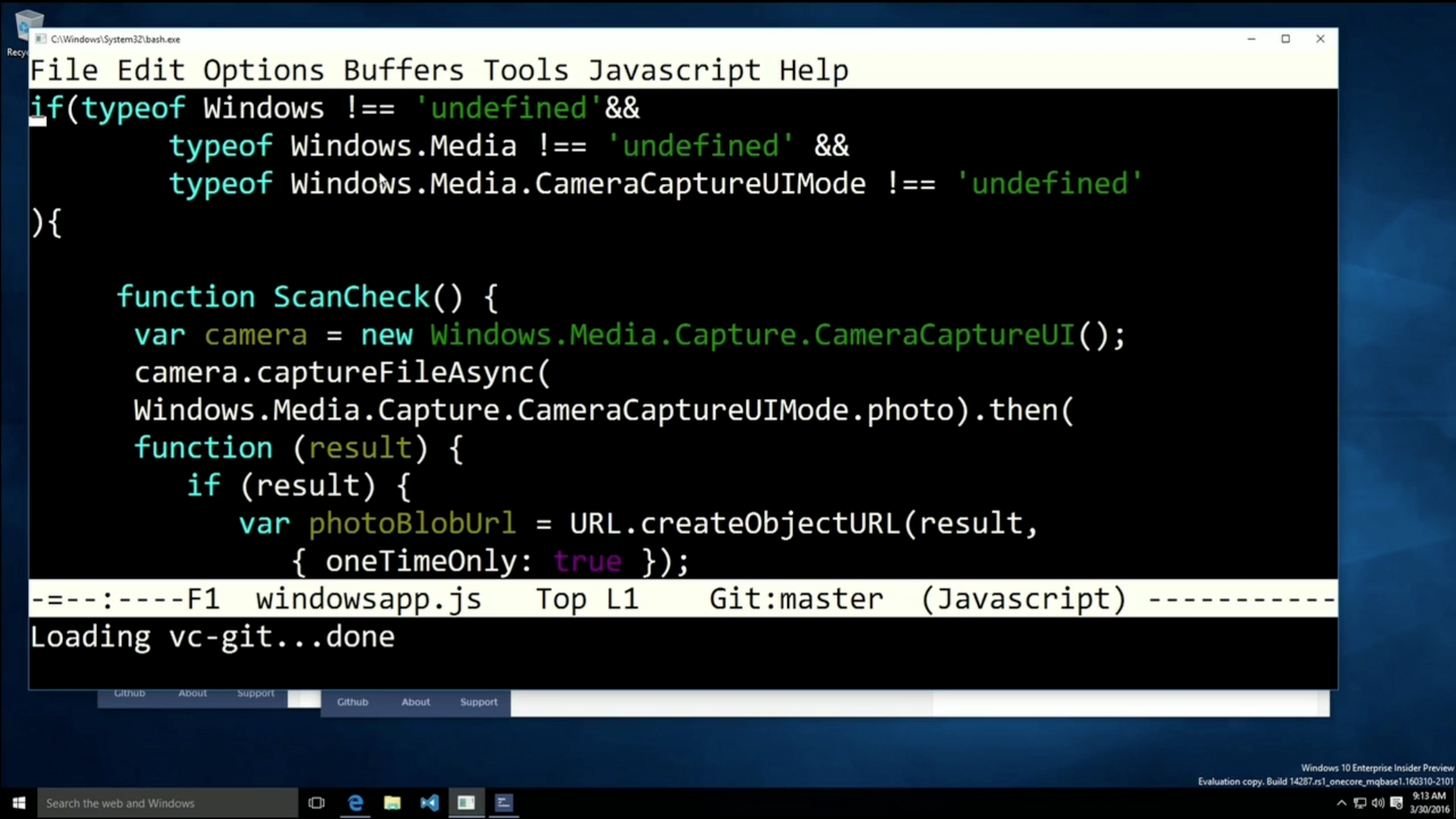This screenshot has height=819, width=1456.
Task: Click the 'Loading vc-git...done' echo area message
Action: 212,637
